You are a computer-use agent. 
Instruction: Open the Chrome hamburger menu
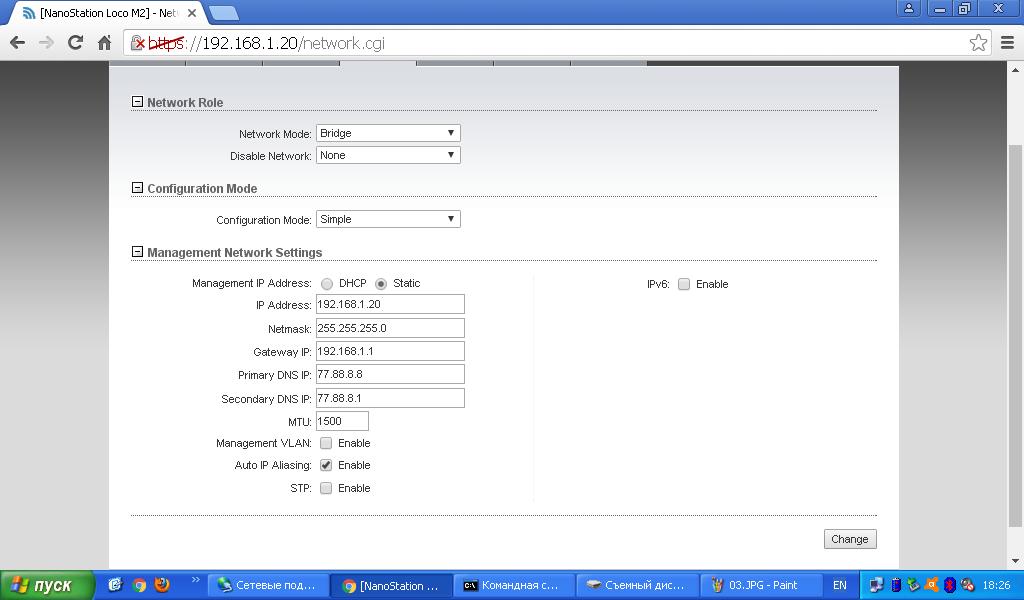[x=1008, y=43]
